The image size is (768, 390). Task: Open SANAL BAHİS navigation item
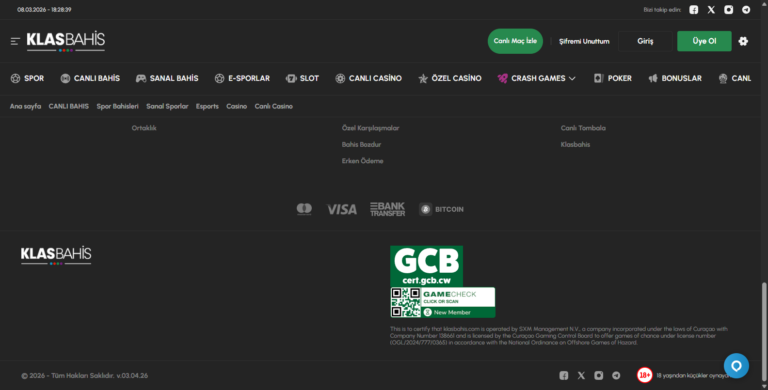tap(167, 78)
